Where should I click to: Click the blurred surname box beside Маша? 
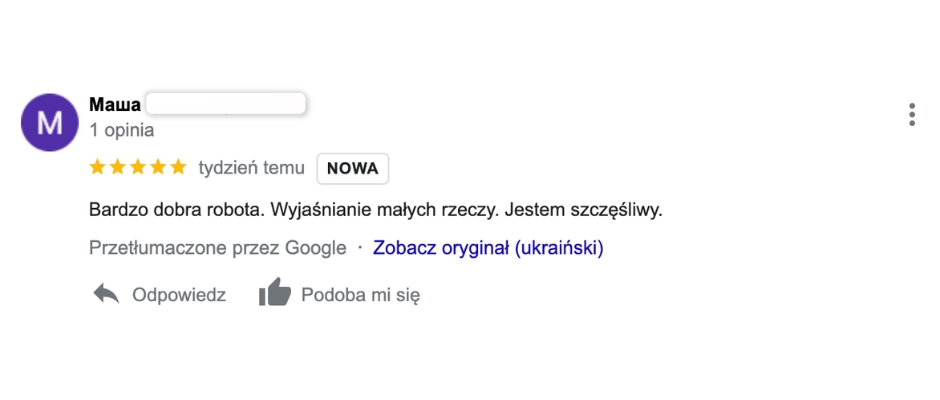[x=226, y=103]
